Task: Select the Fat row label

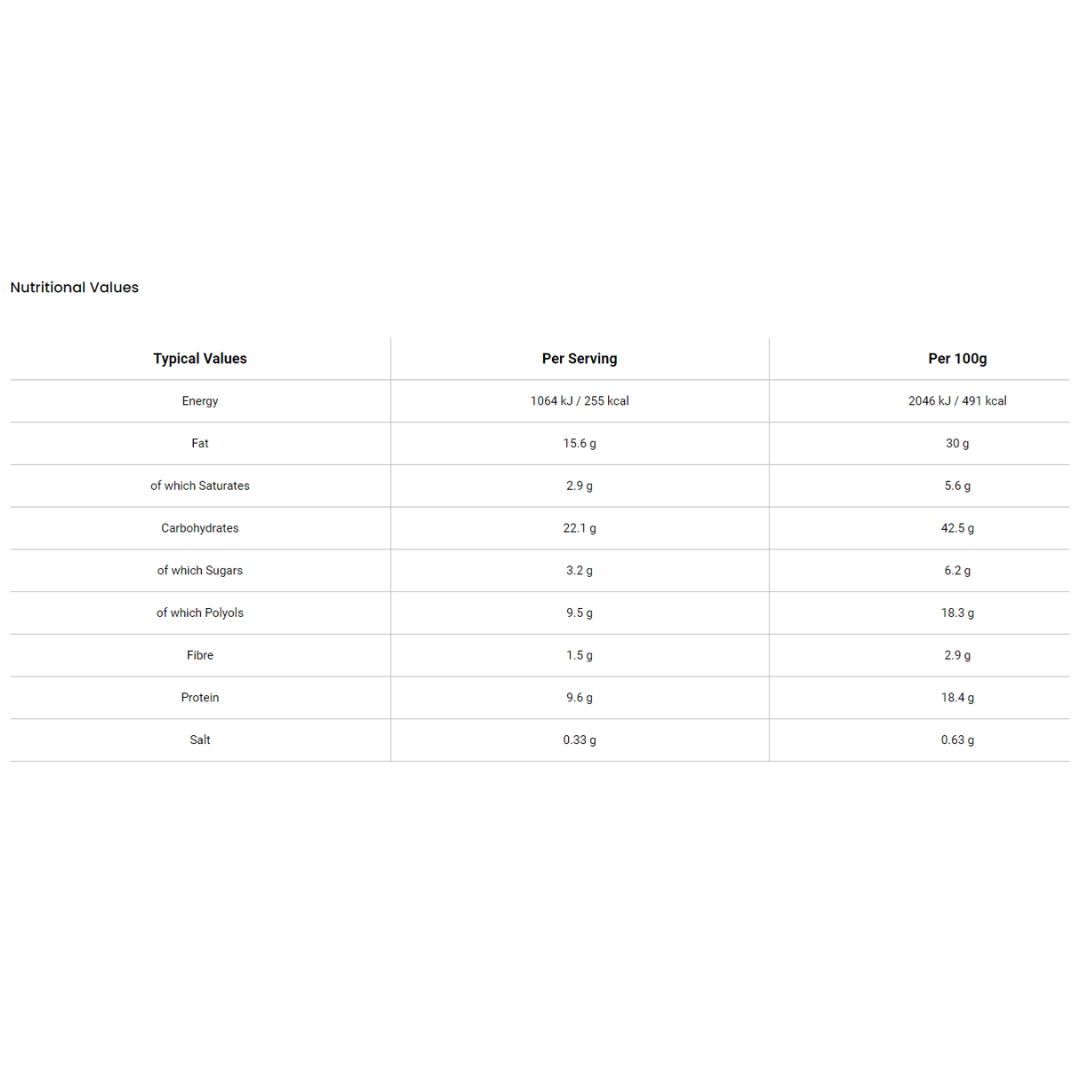Action: coord(200,443)
